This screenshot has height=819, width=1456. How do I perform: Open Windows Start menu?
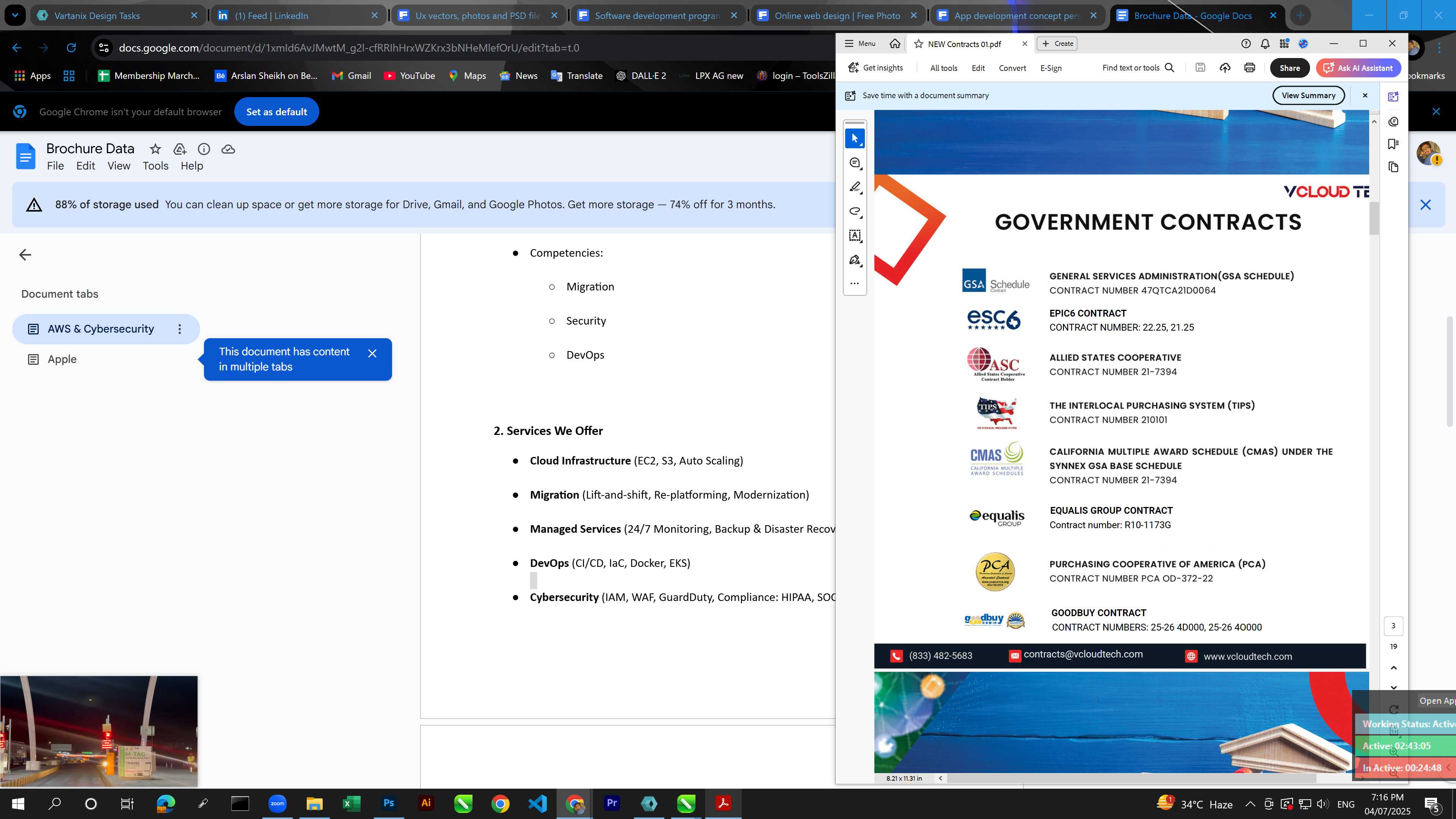click(x=18, y=803)
